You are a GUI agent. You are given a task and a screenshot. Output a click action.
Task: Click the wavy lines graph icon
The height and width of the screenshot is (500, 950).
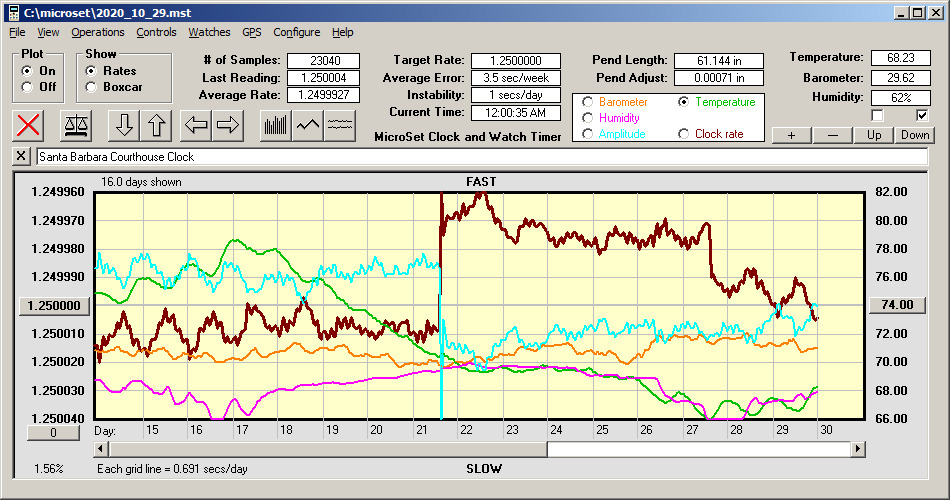tap(340, 125)
